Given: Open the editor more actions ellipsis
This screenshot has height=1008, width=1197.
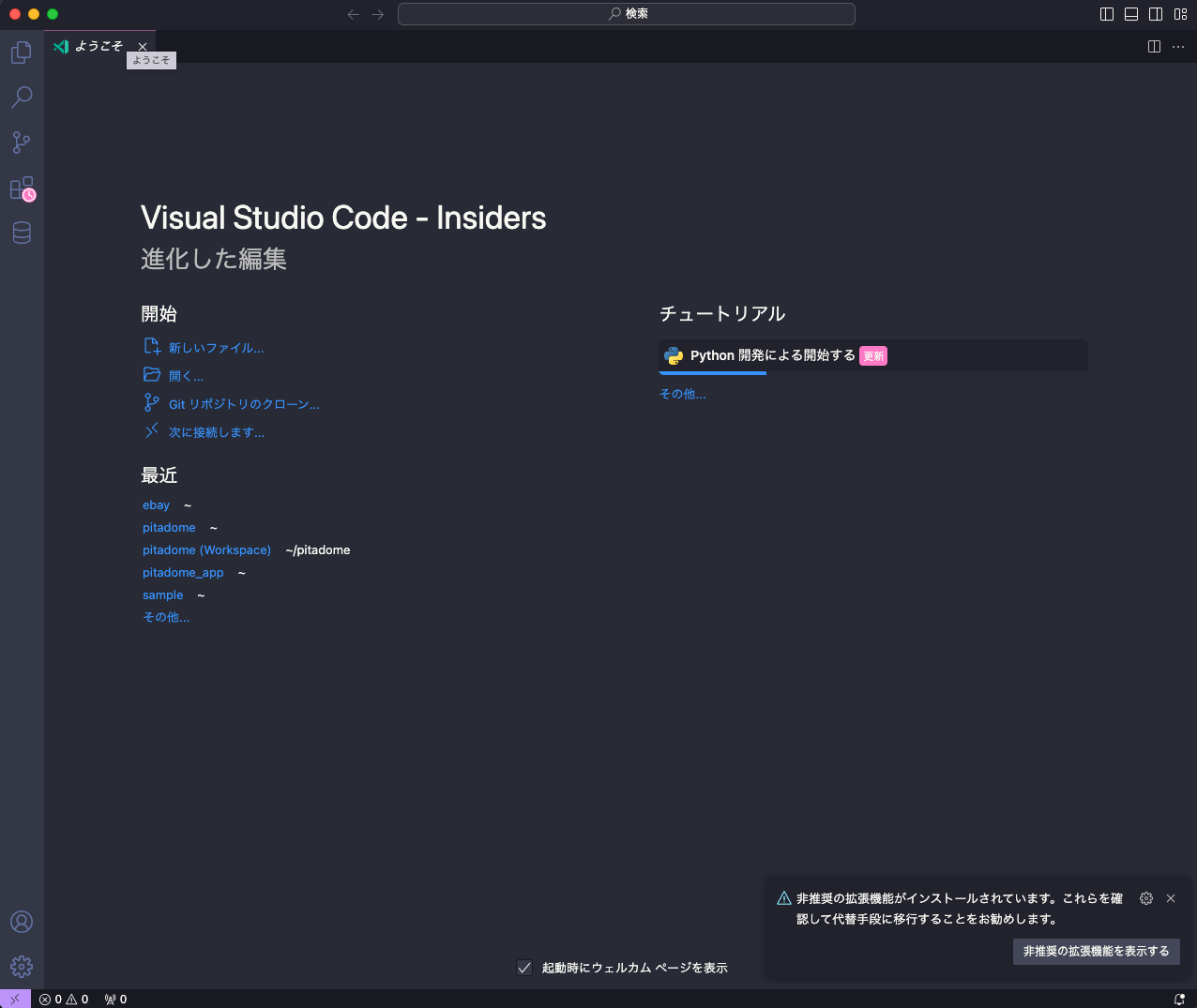Looking at the screenshot, I should click(x=1179, y=47).
